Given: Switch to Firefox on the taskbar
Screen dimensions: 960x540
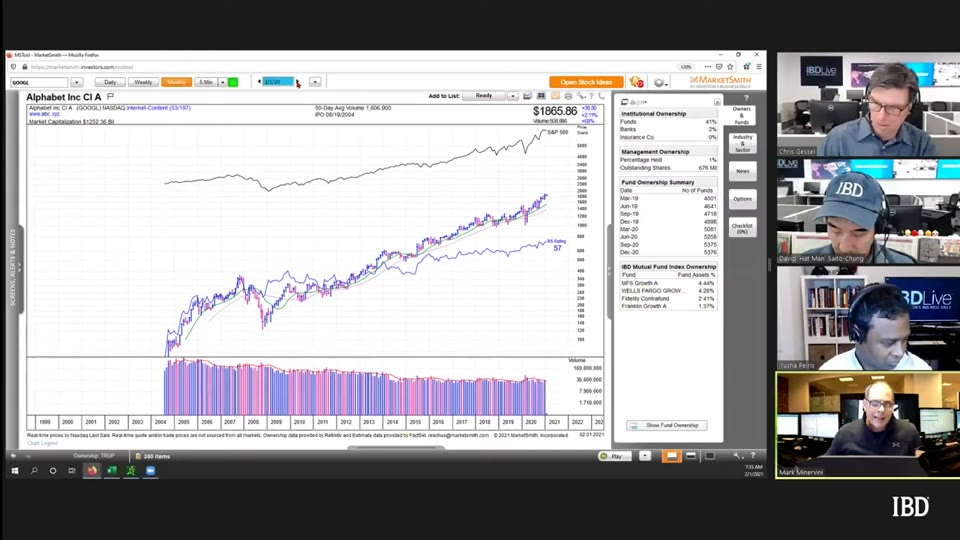Looking at the screenshot, I should click(92, 471).
